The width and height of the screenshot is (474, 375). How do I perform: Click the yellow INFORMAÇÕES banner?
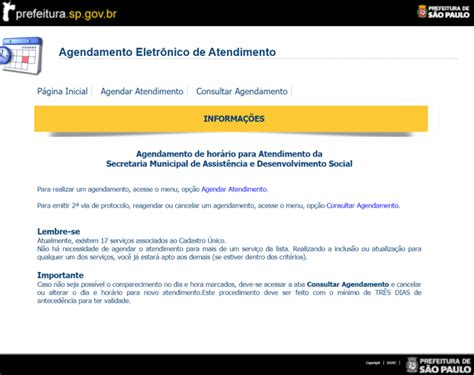click(x=231, y=119)
